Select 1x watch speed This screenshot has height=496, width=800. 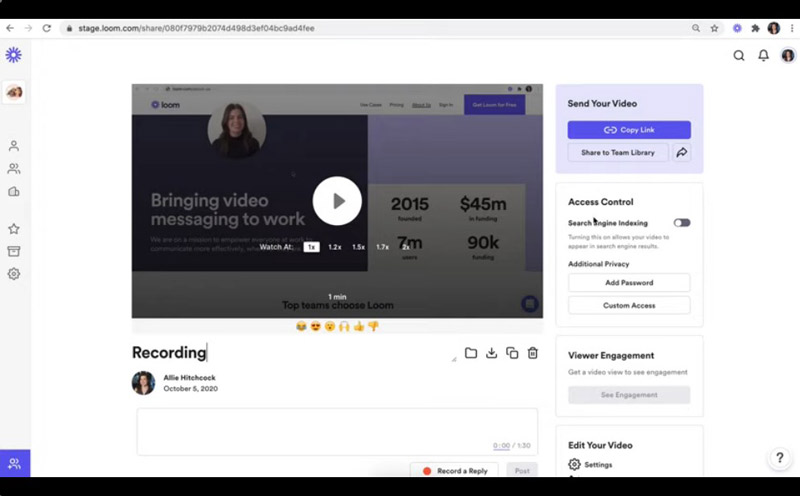click(x=311, y=247)
